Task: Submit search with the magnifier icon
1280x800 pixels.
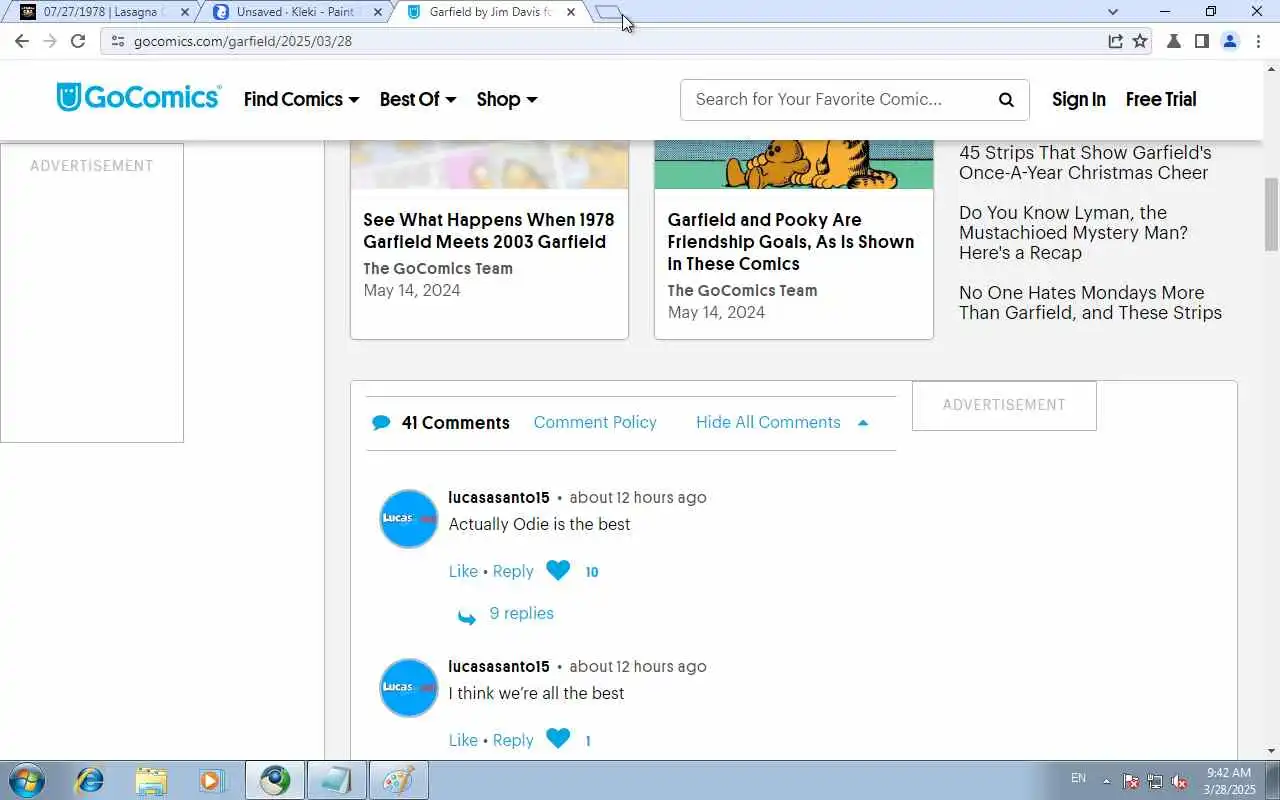Action: (x=1006, y=99)
